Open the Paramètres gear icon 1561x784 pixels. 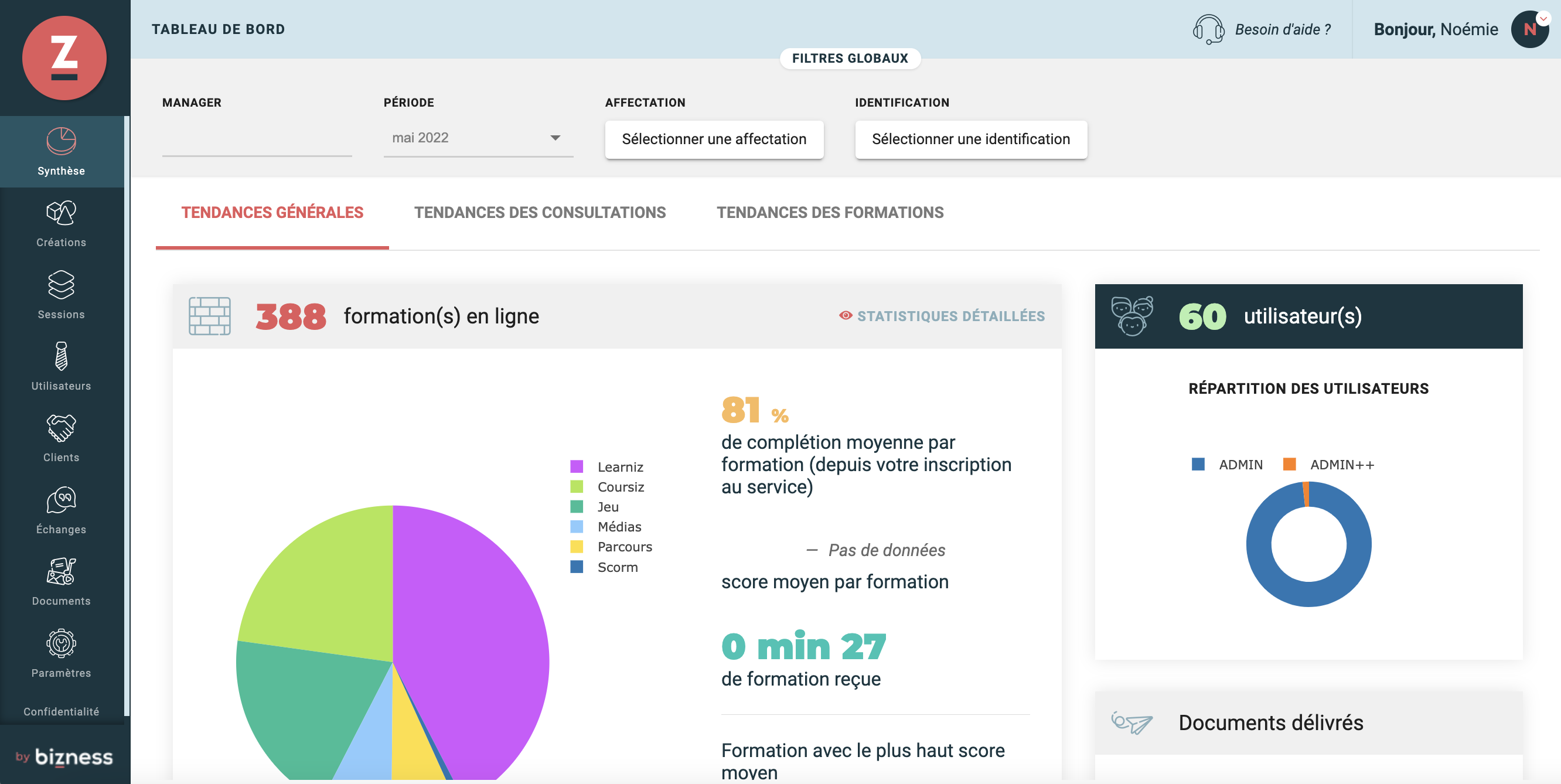pos(61,643)
